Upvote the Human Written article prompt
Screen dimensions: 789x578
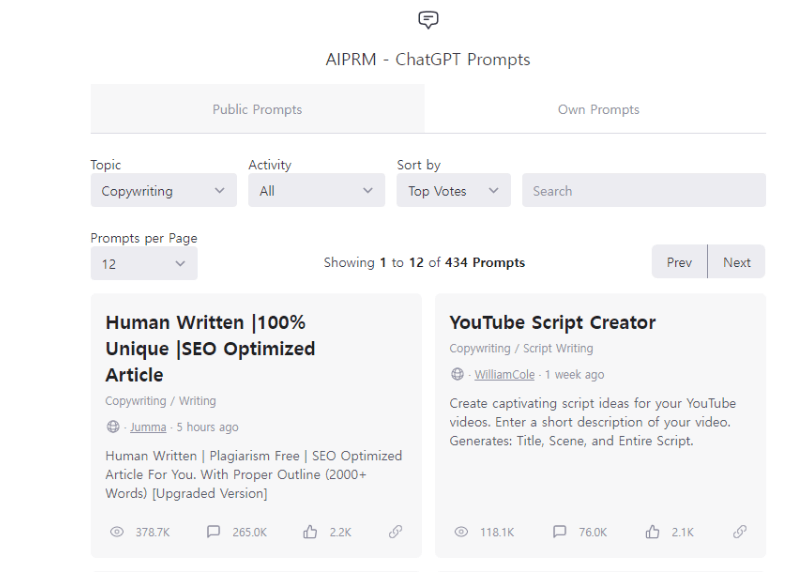[310, 531]
